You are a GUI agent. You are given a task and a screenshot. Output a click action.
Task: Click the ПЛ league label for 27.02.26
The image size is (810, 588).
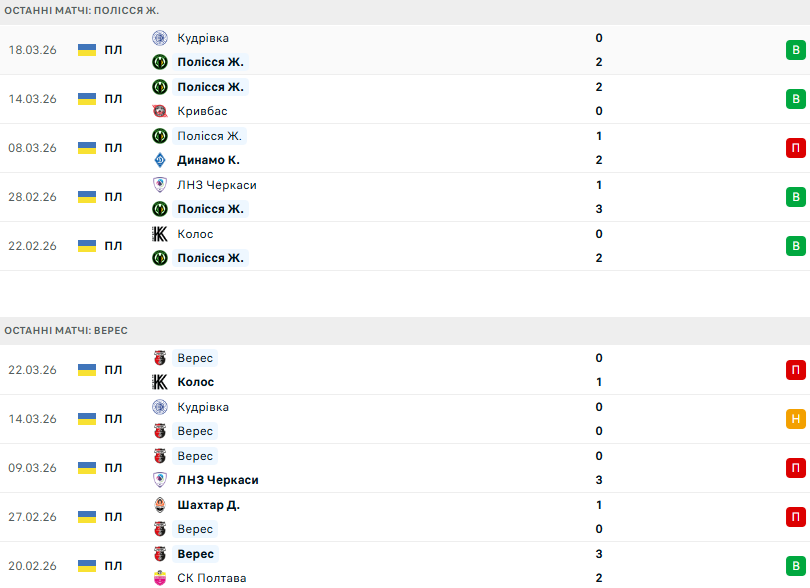[113, 517]
